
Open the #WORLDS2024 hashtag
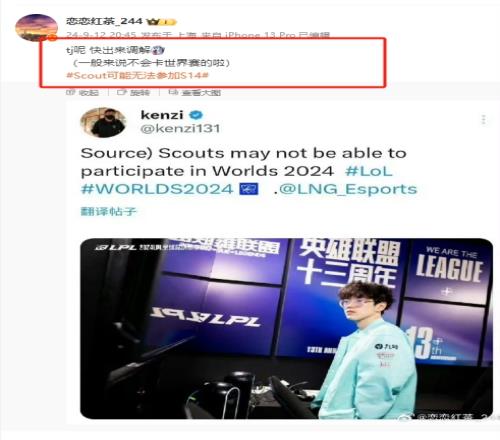coord(157,189)
